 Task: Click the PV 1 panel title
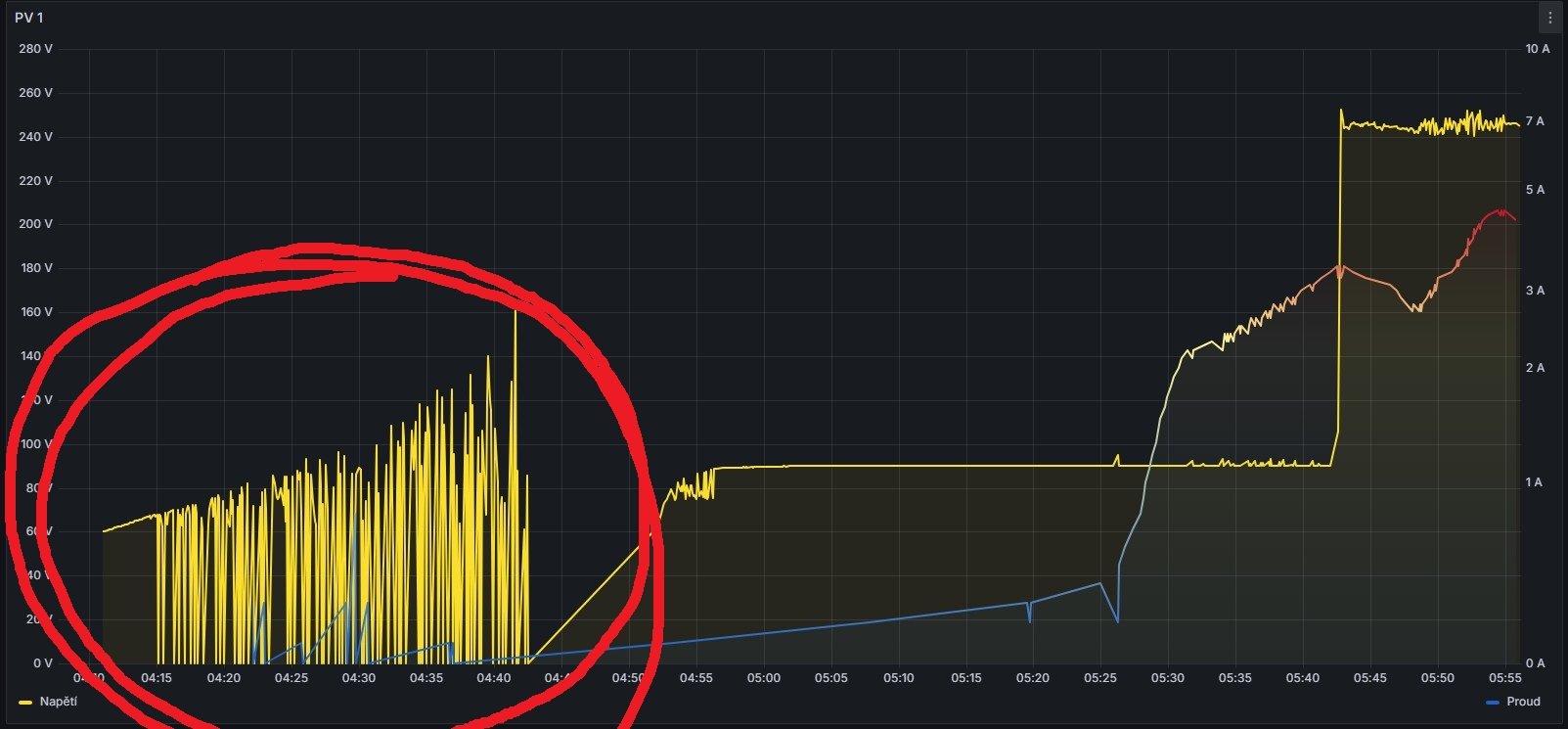[28, 18]
